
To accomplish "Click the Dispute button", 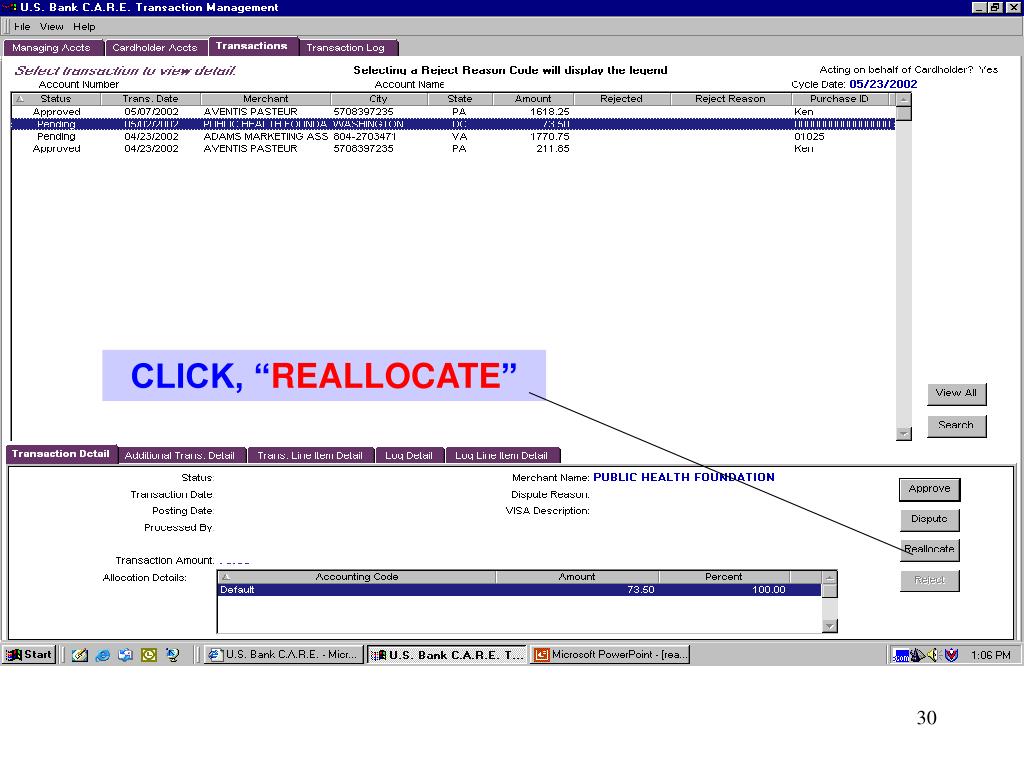I will (929, 519).
